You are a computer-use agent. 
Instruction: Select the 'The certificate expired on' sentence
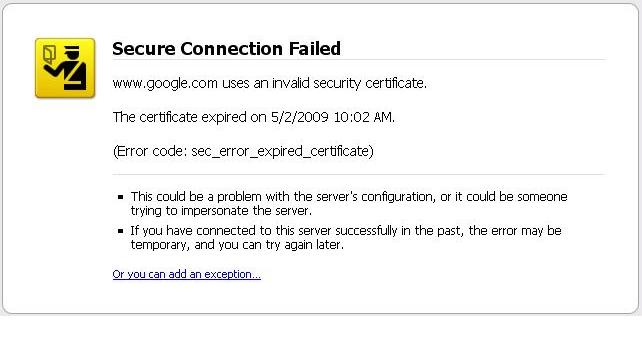point(253,118)
